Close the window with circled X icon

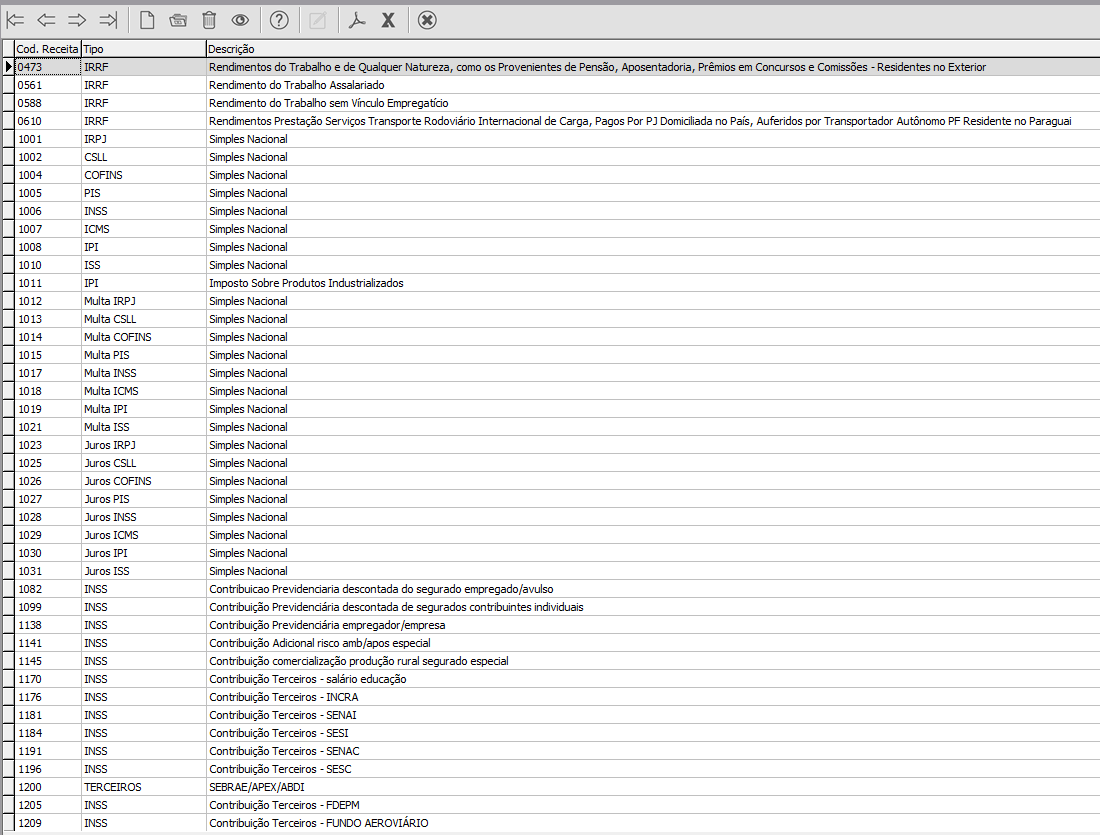click(x=427, y=20)
